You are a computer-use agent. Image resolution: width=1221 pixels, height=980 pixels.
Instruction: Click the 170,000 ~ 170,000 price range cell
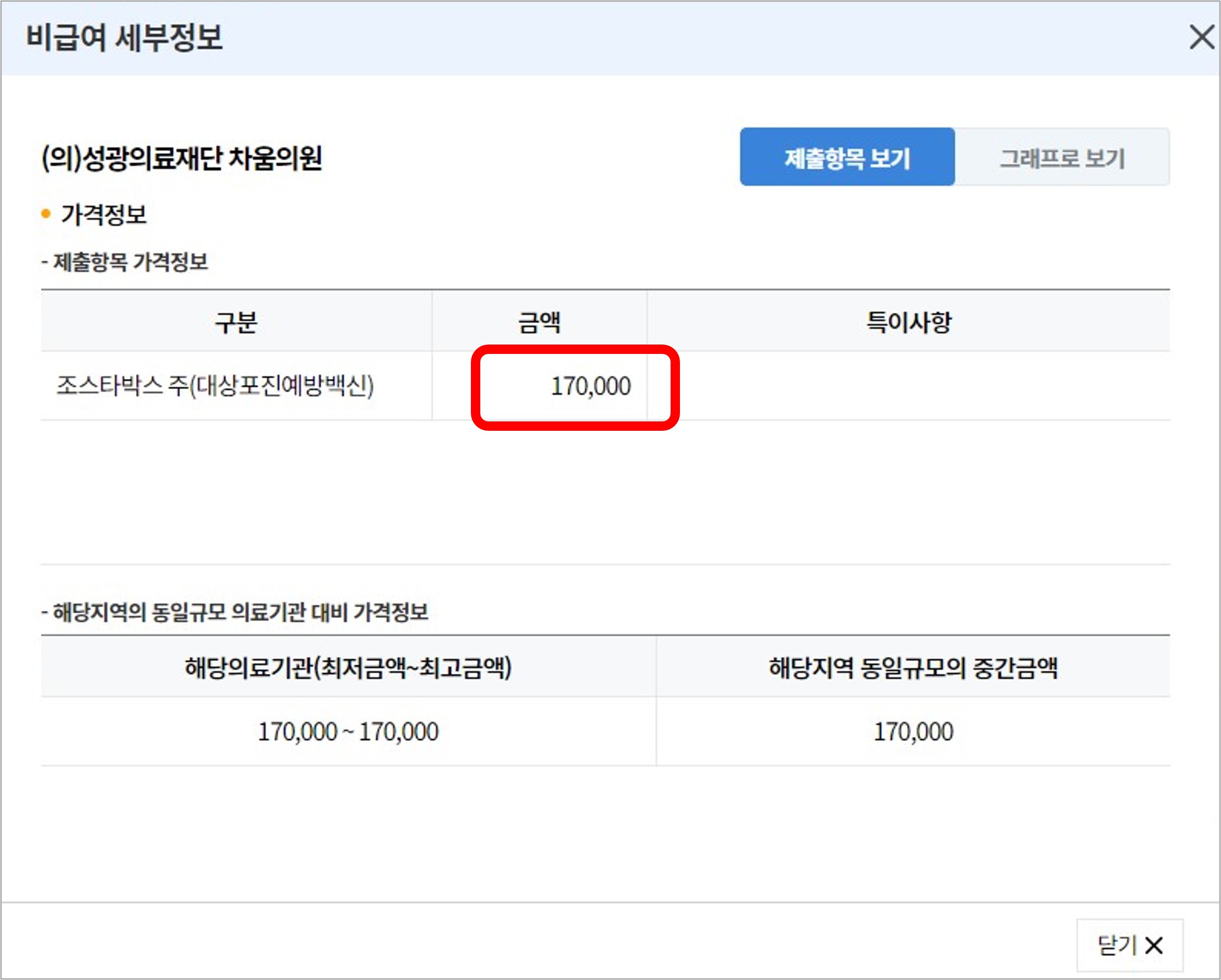348,732
